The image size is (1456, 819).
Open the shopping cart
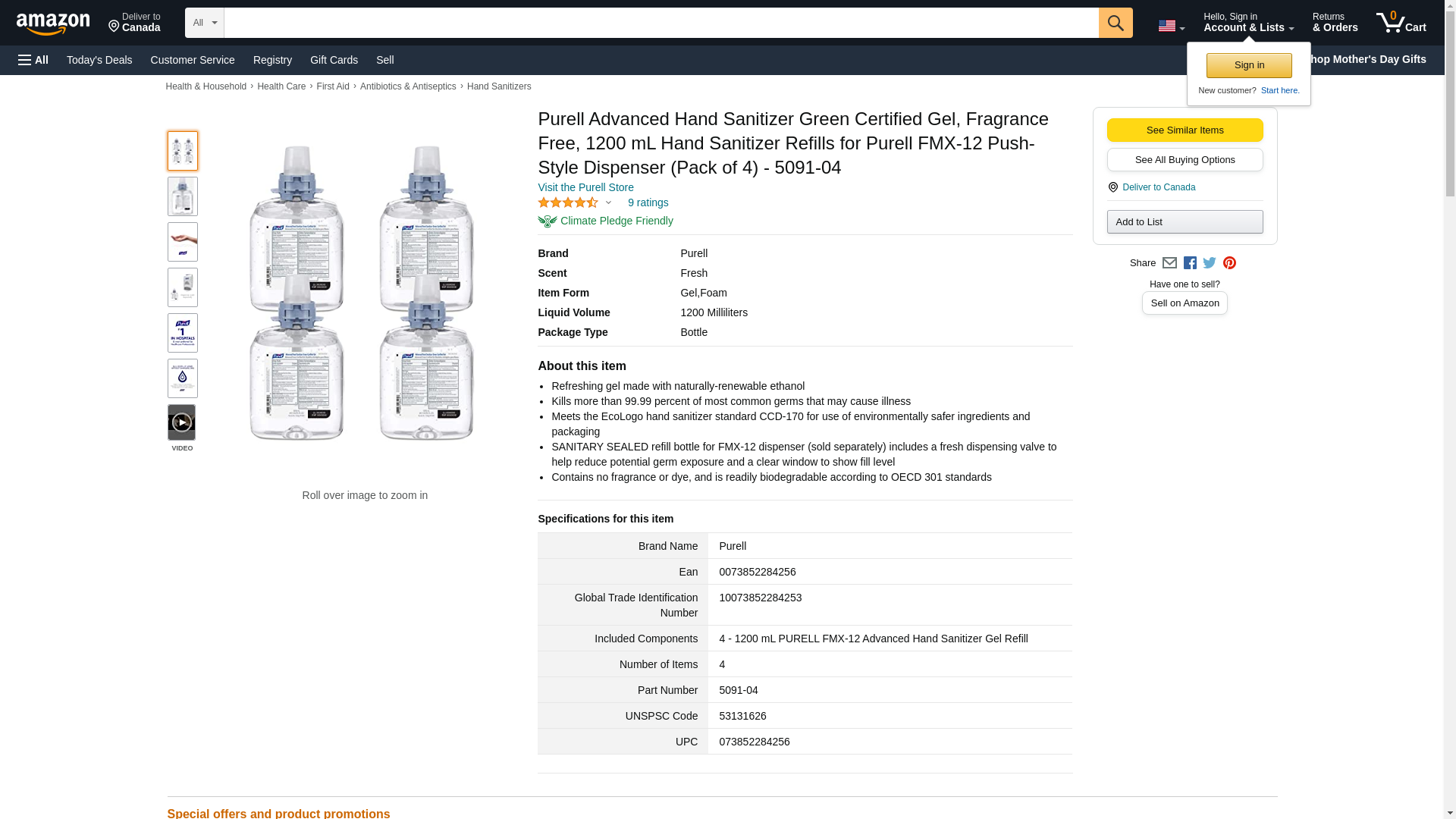1401,23
